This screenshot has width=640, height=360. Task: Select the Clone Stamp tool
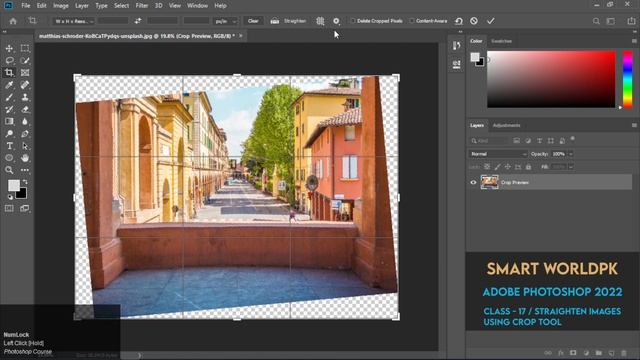[x=25, y=97]
